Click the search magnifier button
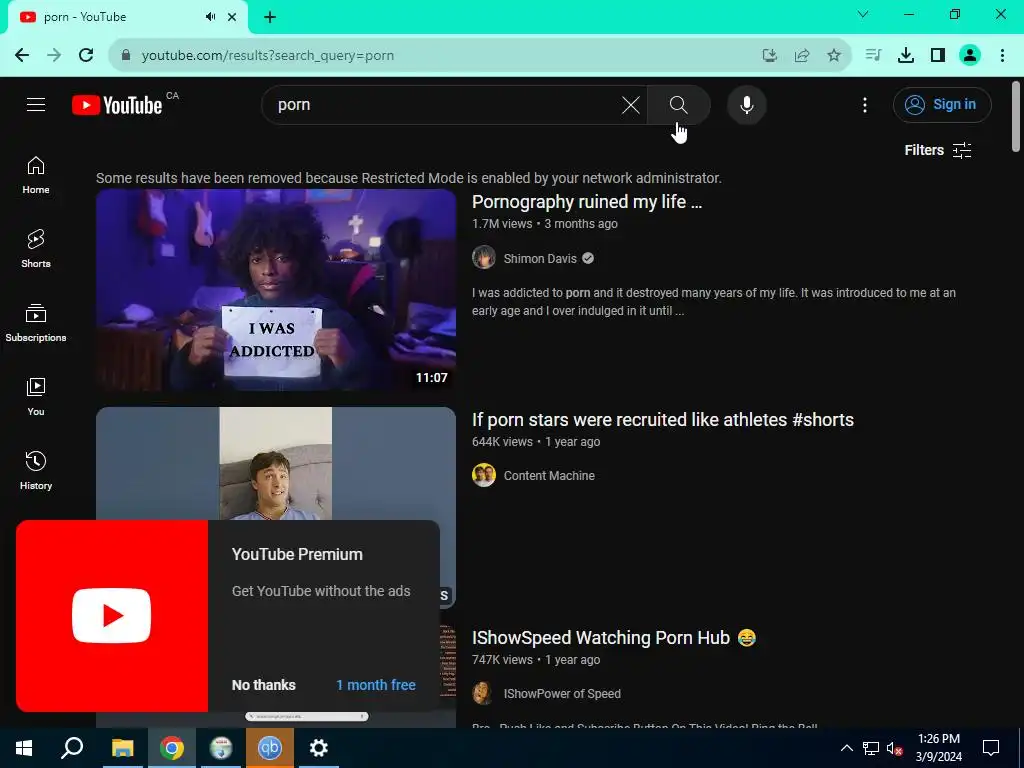Image resolution: width=1024 pixels, height=768 pixels. (679, 104)
